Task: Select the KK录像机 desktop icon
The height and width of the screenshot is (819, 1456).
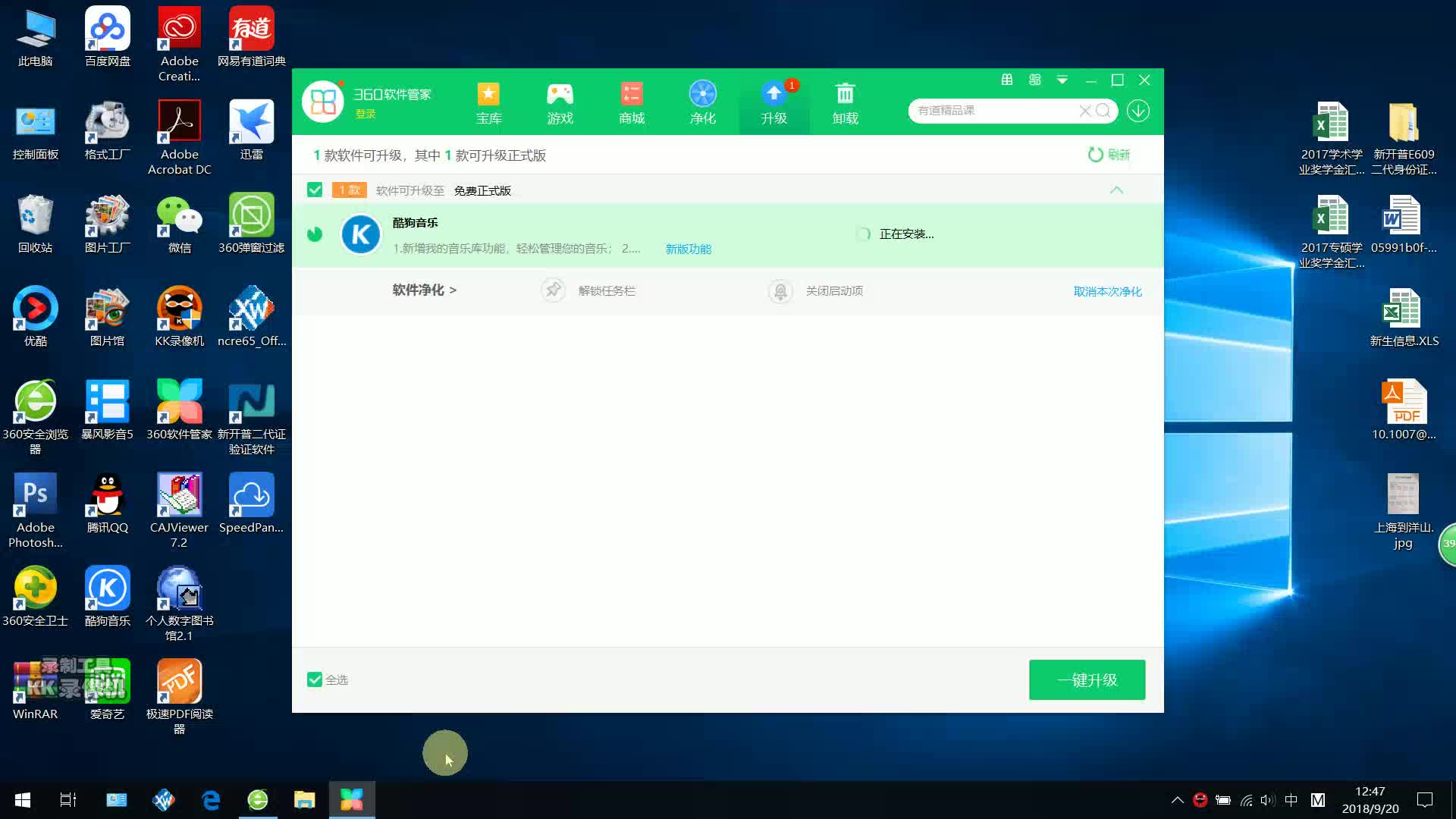Action: (180, 316)
